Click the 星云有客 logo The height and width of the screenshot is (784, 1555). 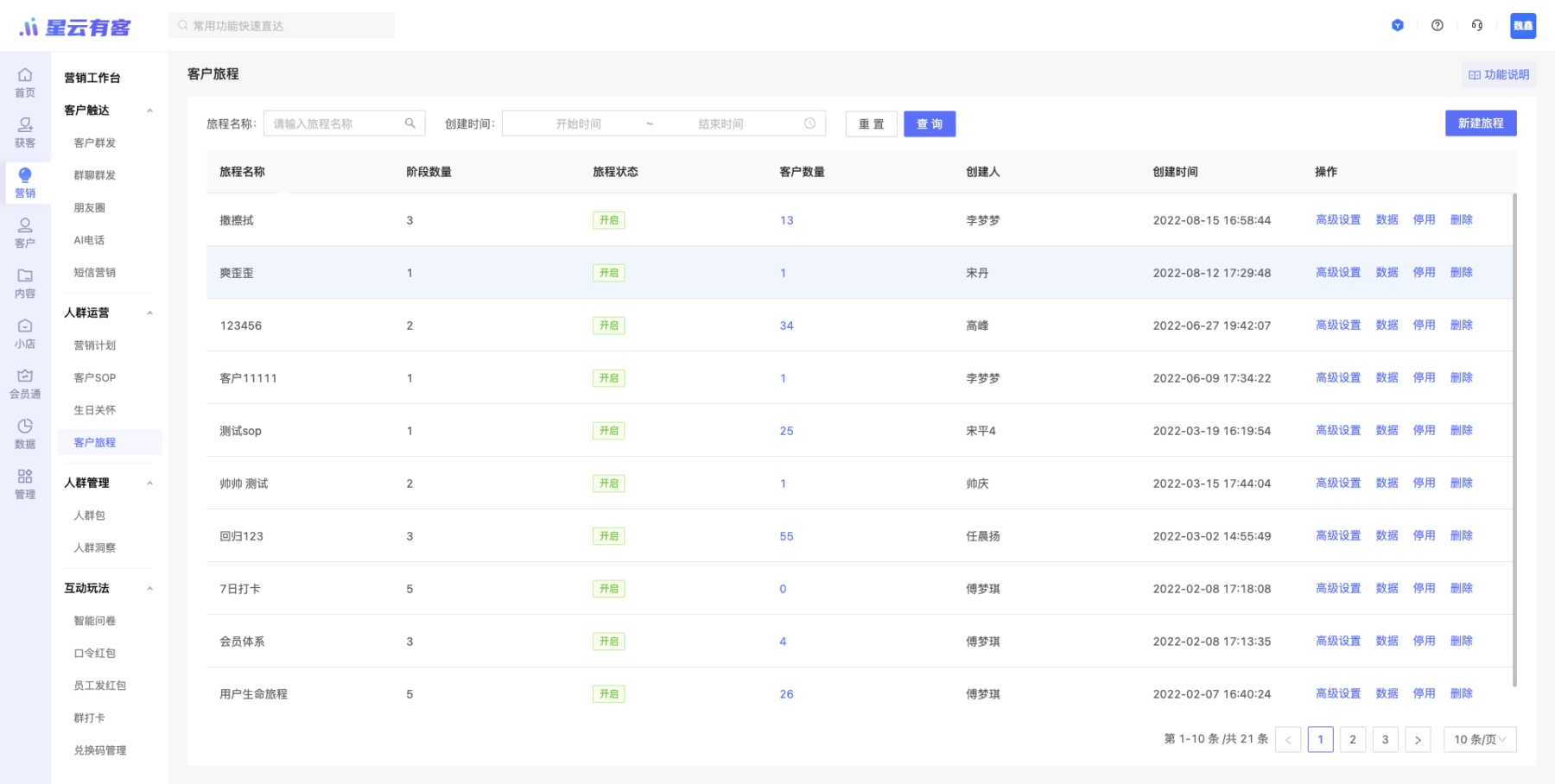coord(75,28)
